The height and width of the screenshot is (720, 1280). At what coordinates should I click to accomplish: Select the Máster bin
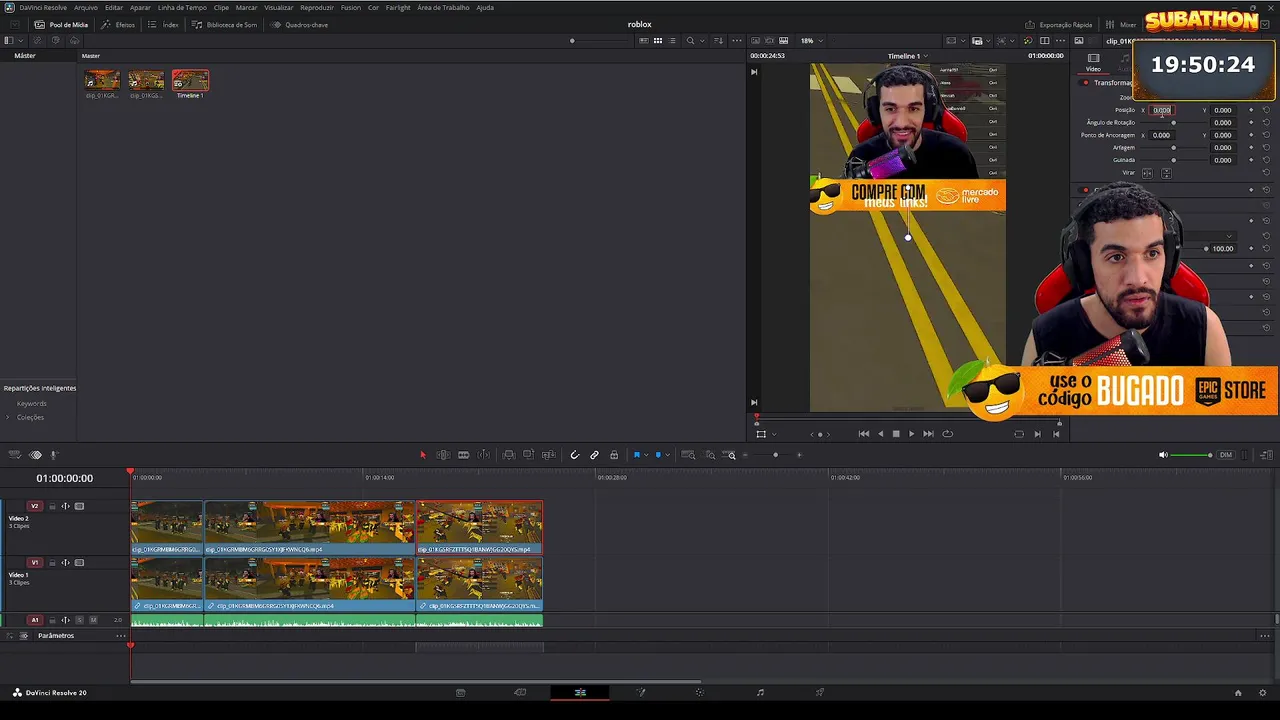click(25, 56)
